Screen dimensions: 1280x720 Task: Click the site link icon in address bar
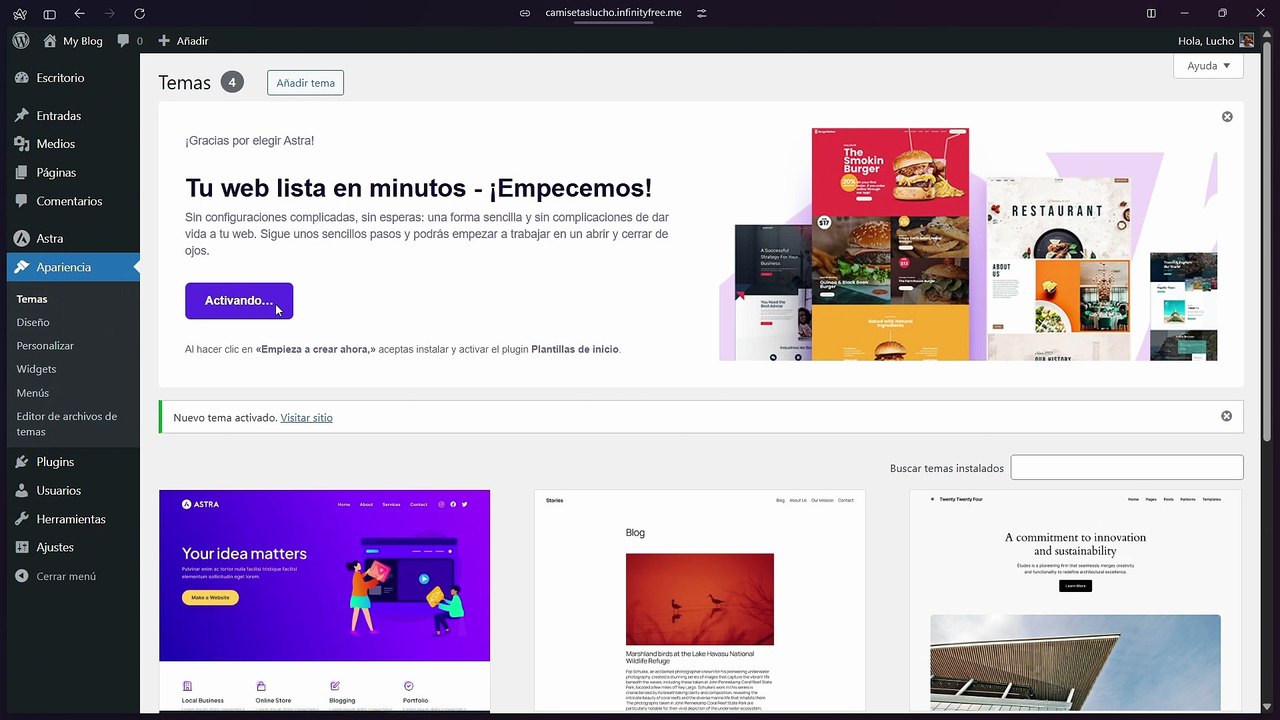(525, 13)
